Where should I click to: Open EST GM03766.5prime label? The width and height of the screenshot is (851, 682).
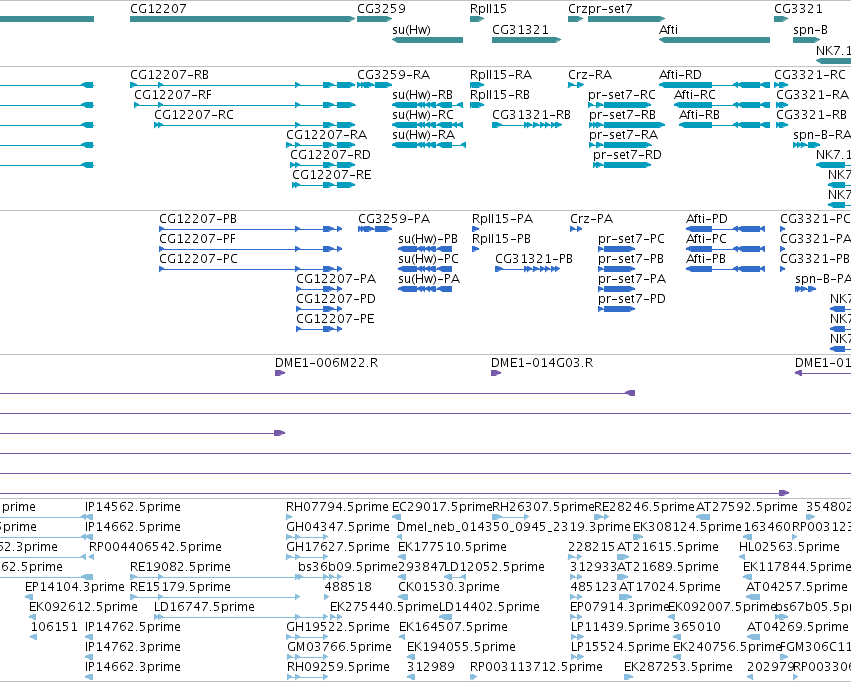click(x=339, y=647)
